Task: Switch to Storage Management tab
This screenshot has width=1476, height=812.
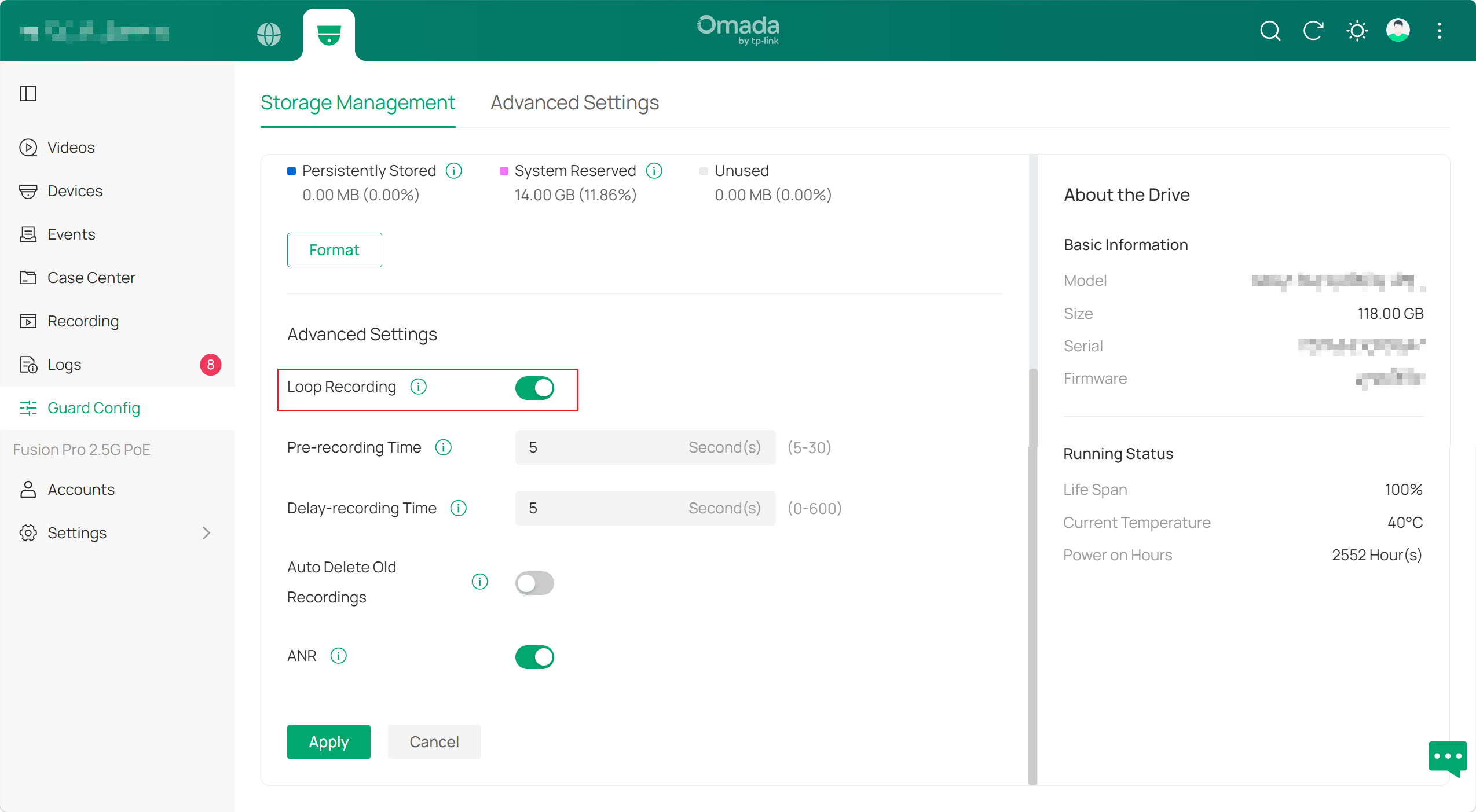Action: click(x=358, y=102)
